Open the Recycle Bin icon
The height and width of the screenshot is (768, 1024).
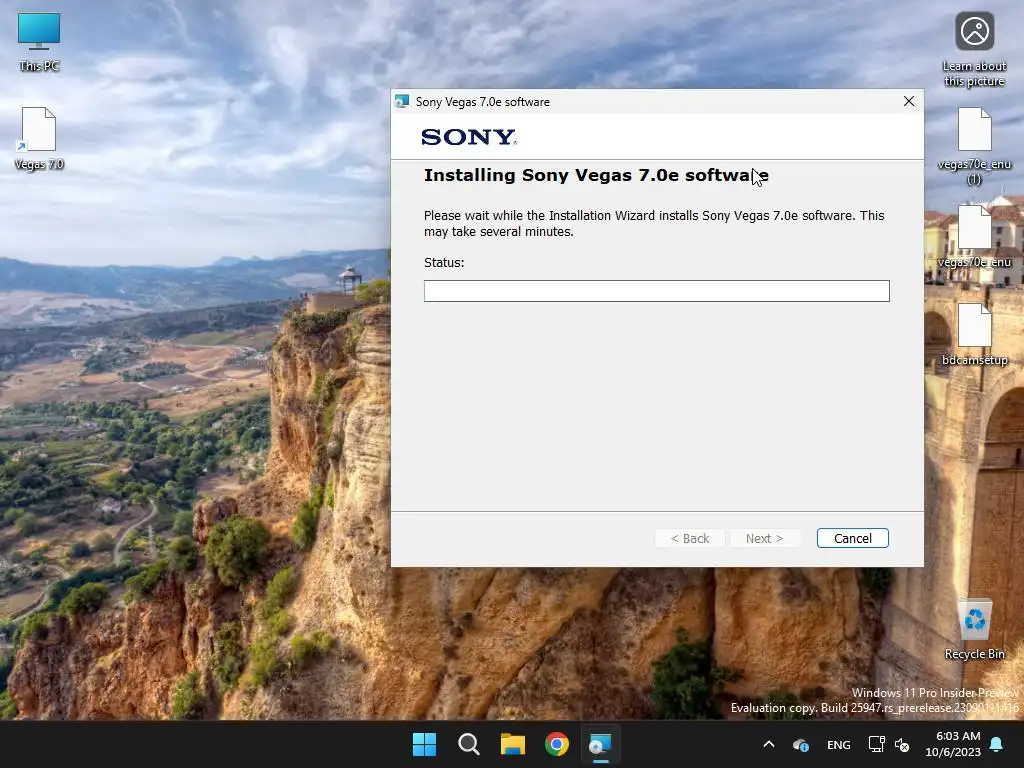pos(974,629)
